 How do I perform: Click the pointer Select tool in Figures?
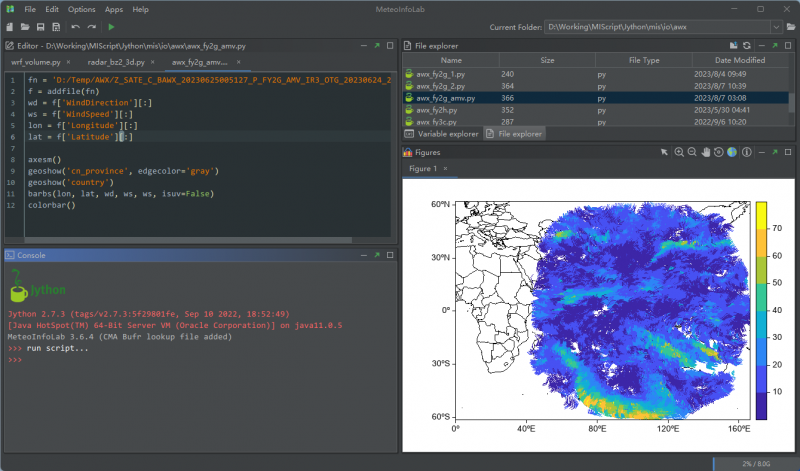click(x=665, y=152)
